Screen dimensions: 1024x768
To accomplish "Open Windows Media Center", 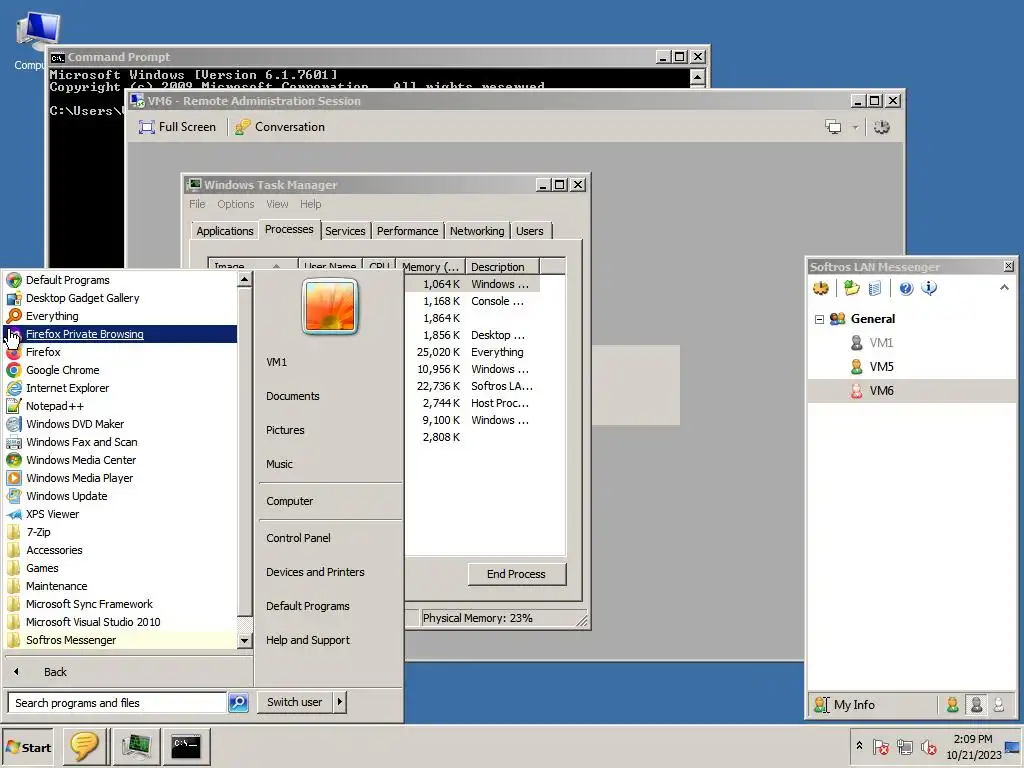I will (121, 460).
